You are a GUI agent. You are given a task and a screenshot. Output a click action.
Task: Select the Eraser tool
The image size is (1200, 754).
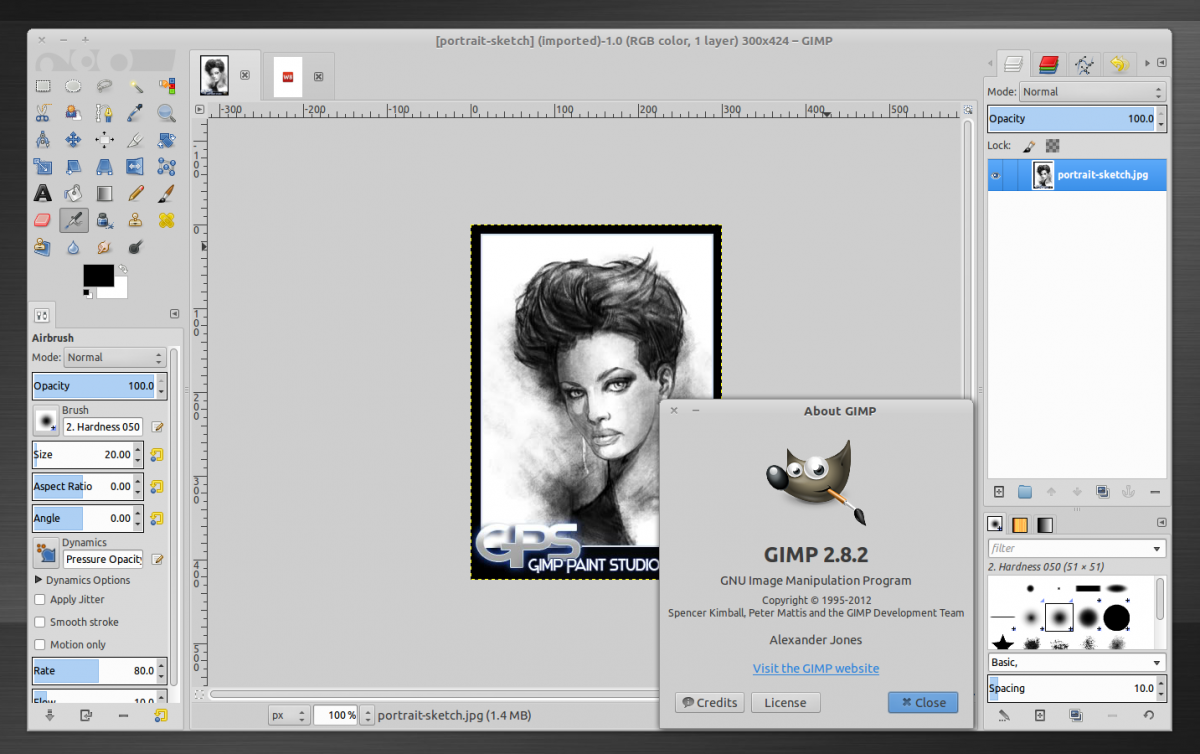click(43, 219)
